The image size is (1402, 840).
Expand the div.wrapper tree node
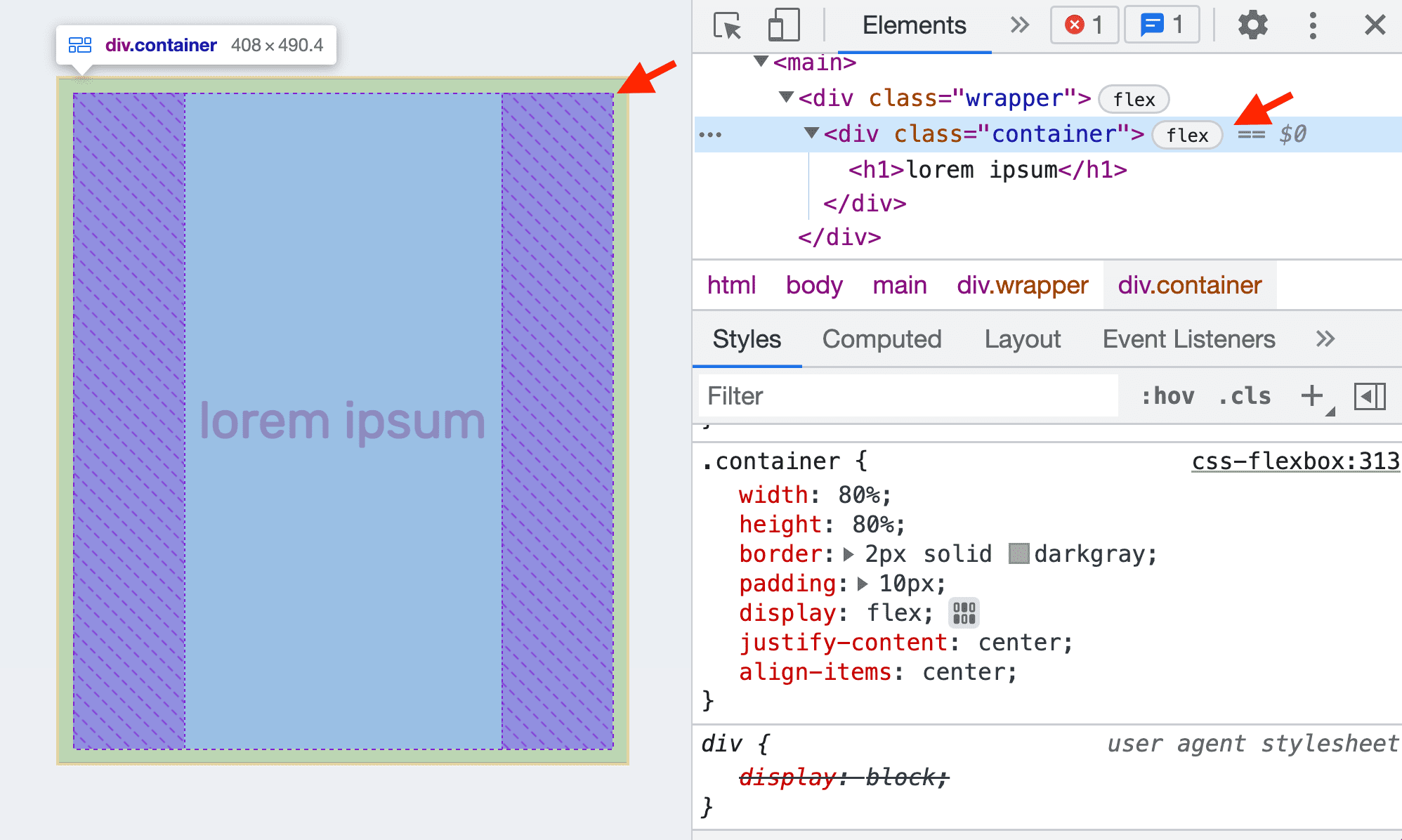pos(785,98)
